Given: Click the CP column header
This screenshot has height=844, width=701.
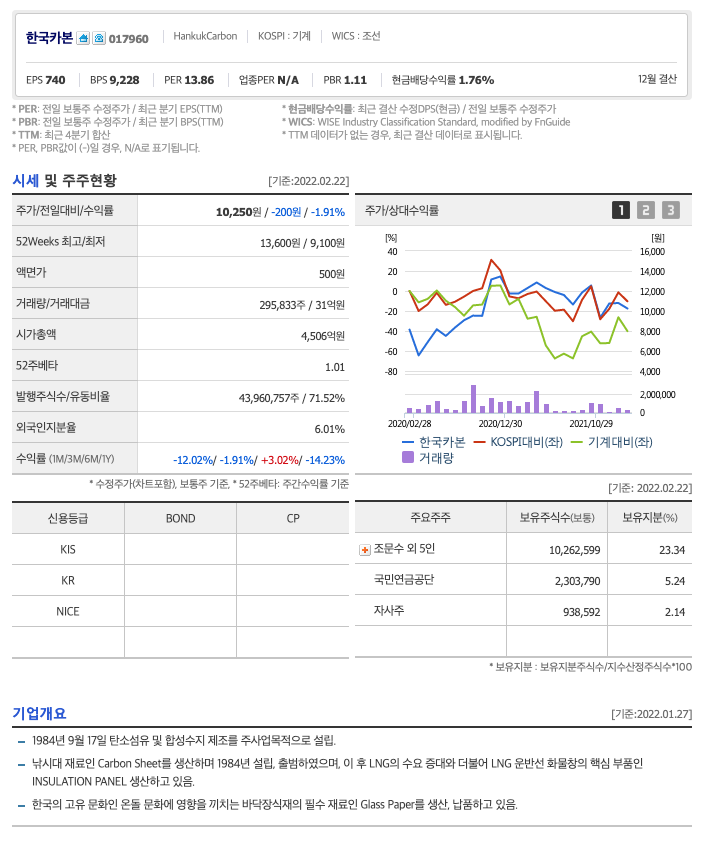Looking at the screenshot, I should (x=293, y=518).
